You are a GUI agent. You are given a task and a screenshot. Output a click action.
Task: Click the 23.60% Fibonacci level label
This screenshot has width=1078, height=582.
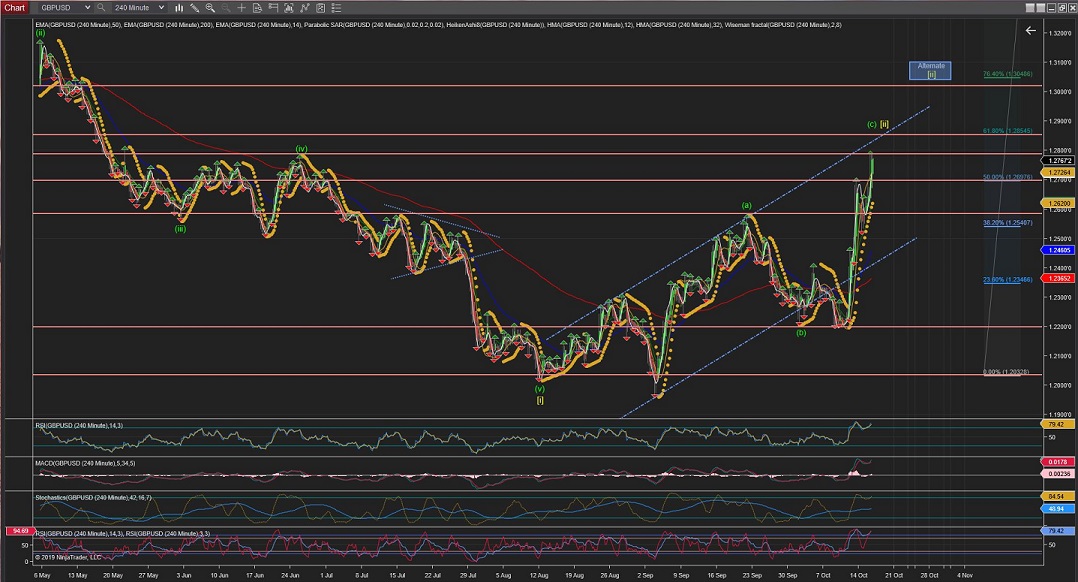(1007, 280)
